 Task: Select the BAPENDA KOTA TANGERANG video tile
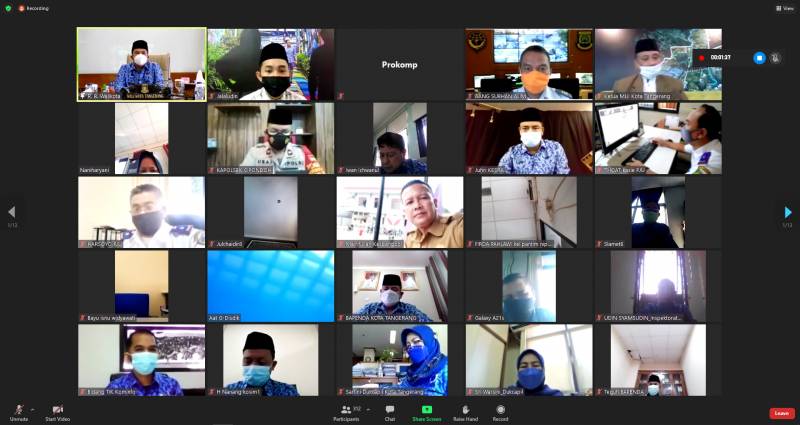tap(399, 285)
